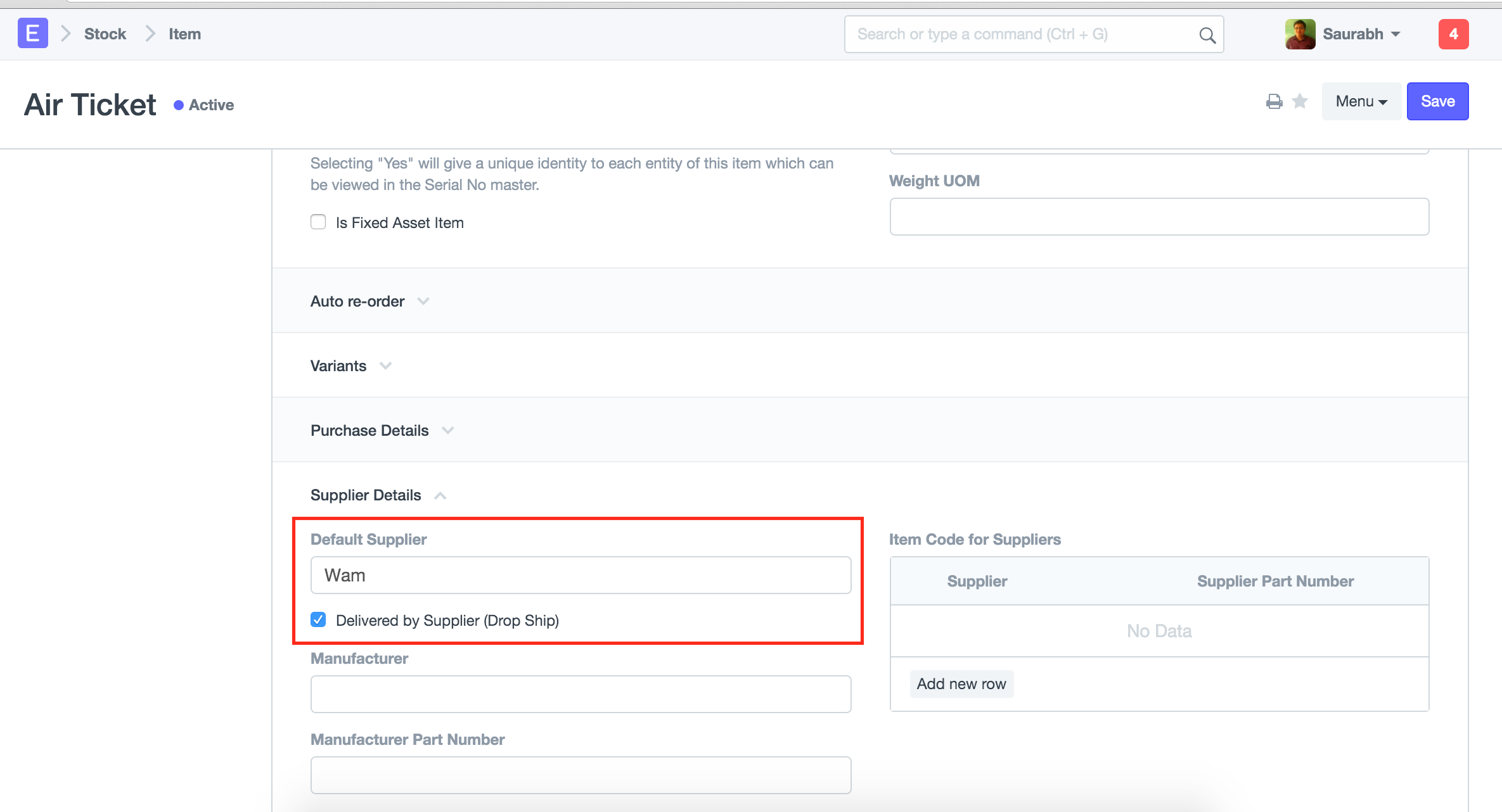Click the star favorite icon
1502x812 pixels.
(x=1300, y=101)
